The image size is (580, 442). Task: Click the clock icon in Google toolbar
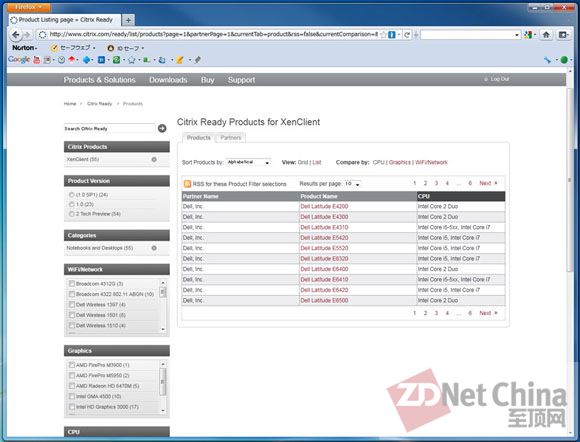(x=61, y=60)
